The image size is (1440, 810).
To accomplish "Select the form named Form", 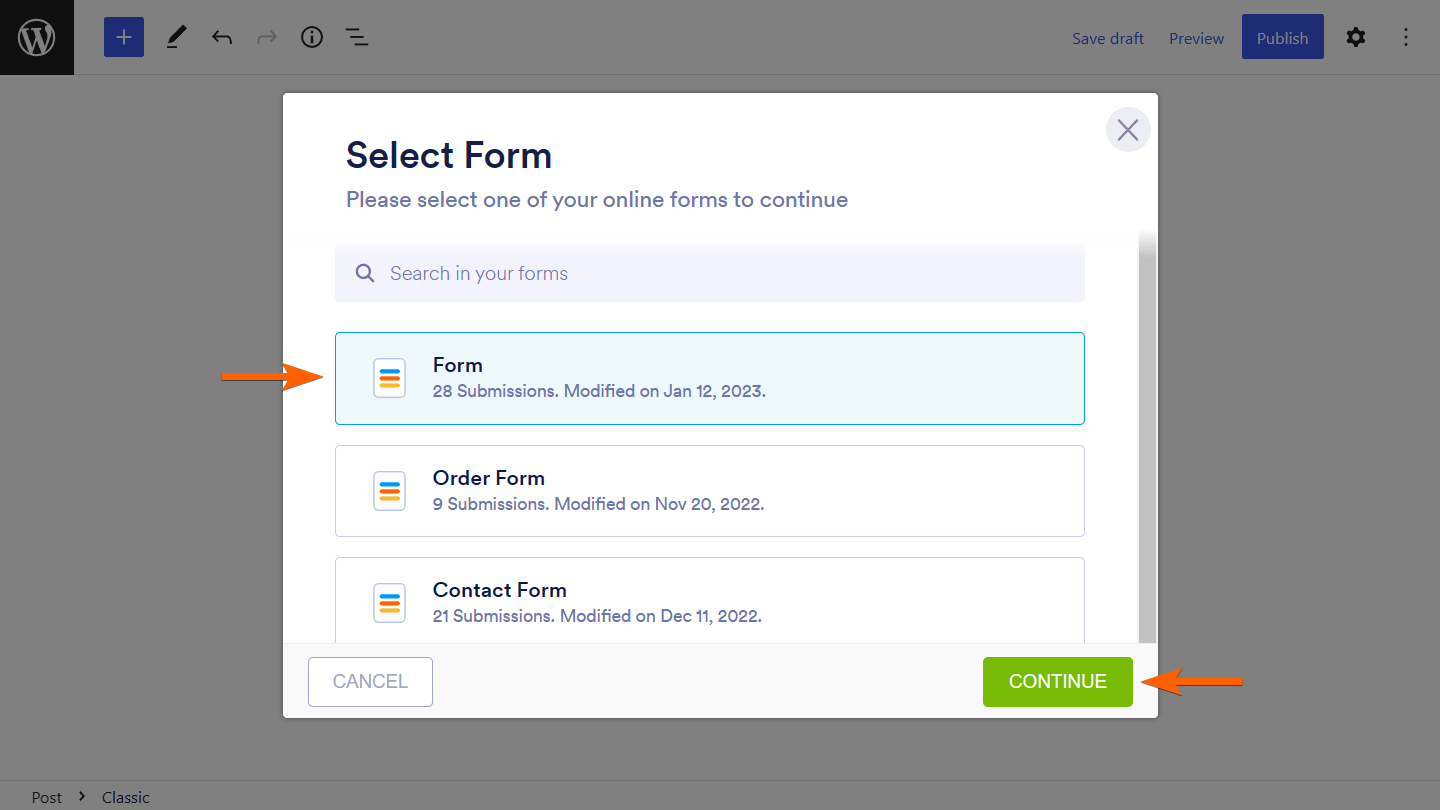I will pos(709,378).
